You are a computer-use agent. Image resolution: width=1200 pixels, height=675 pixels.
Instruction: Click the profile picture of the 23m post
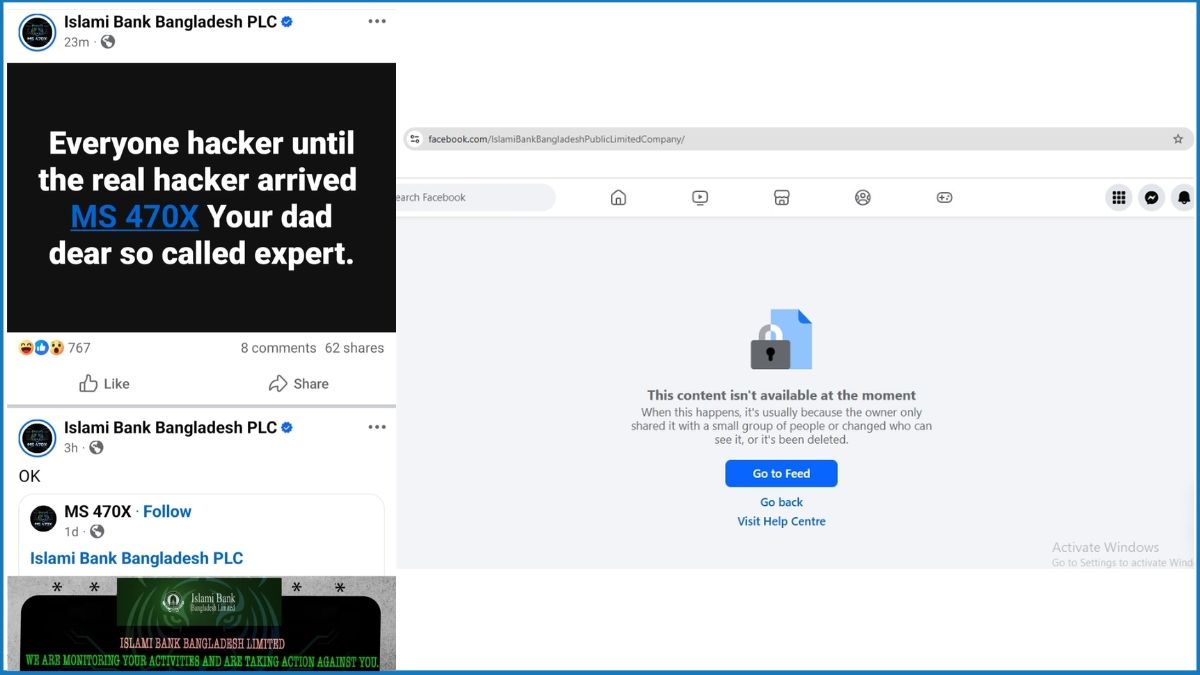[37, 32]
